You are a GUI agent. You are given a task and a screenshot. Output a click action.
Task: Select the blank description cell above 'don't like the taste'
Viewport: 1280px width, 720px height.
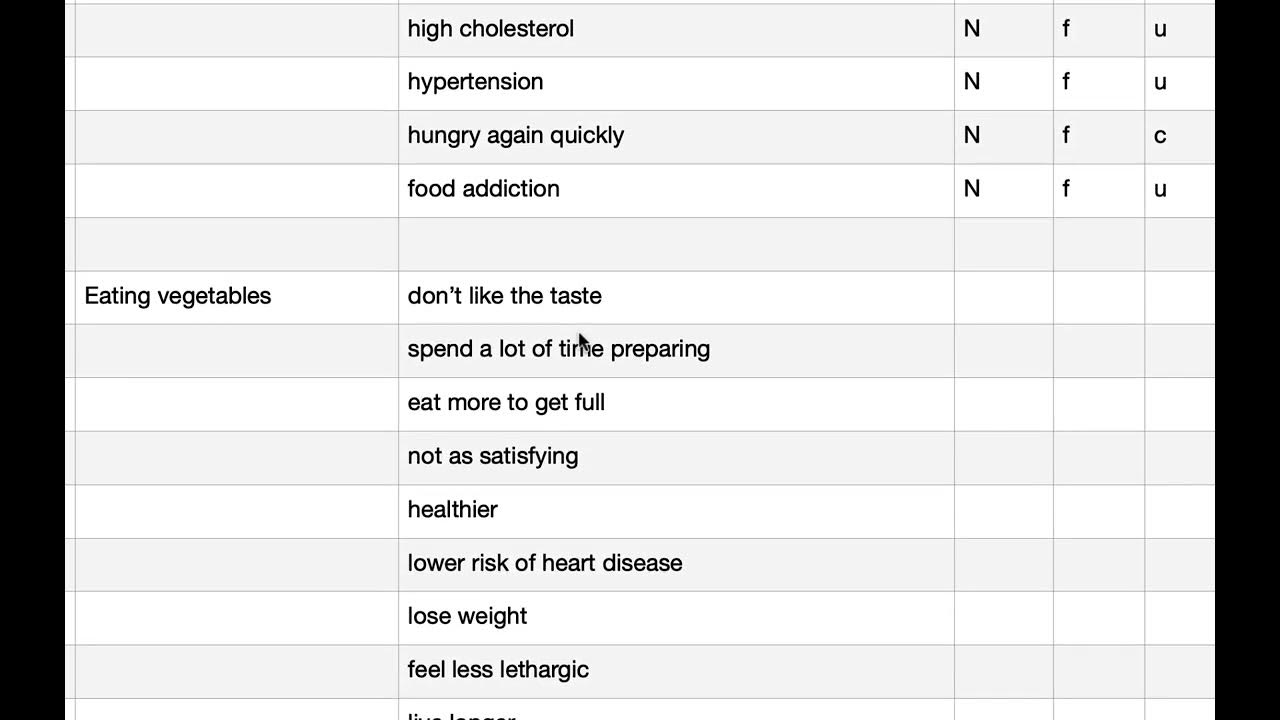click(675, 243)
